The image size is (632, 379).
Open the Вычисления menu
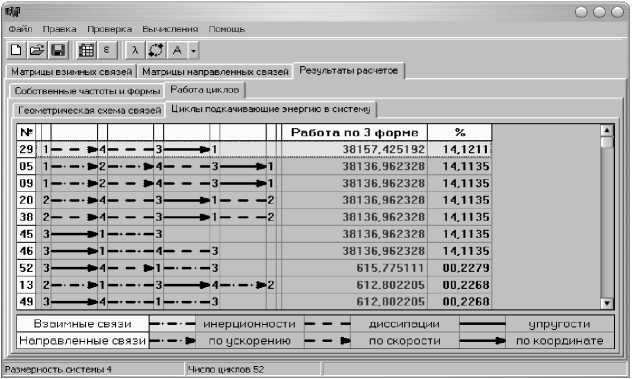click(170, 29)
